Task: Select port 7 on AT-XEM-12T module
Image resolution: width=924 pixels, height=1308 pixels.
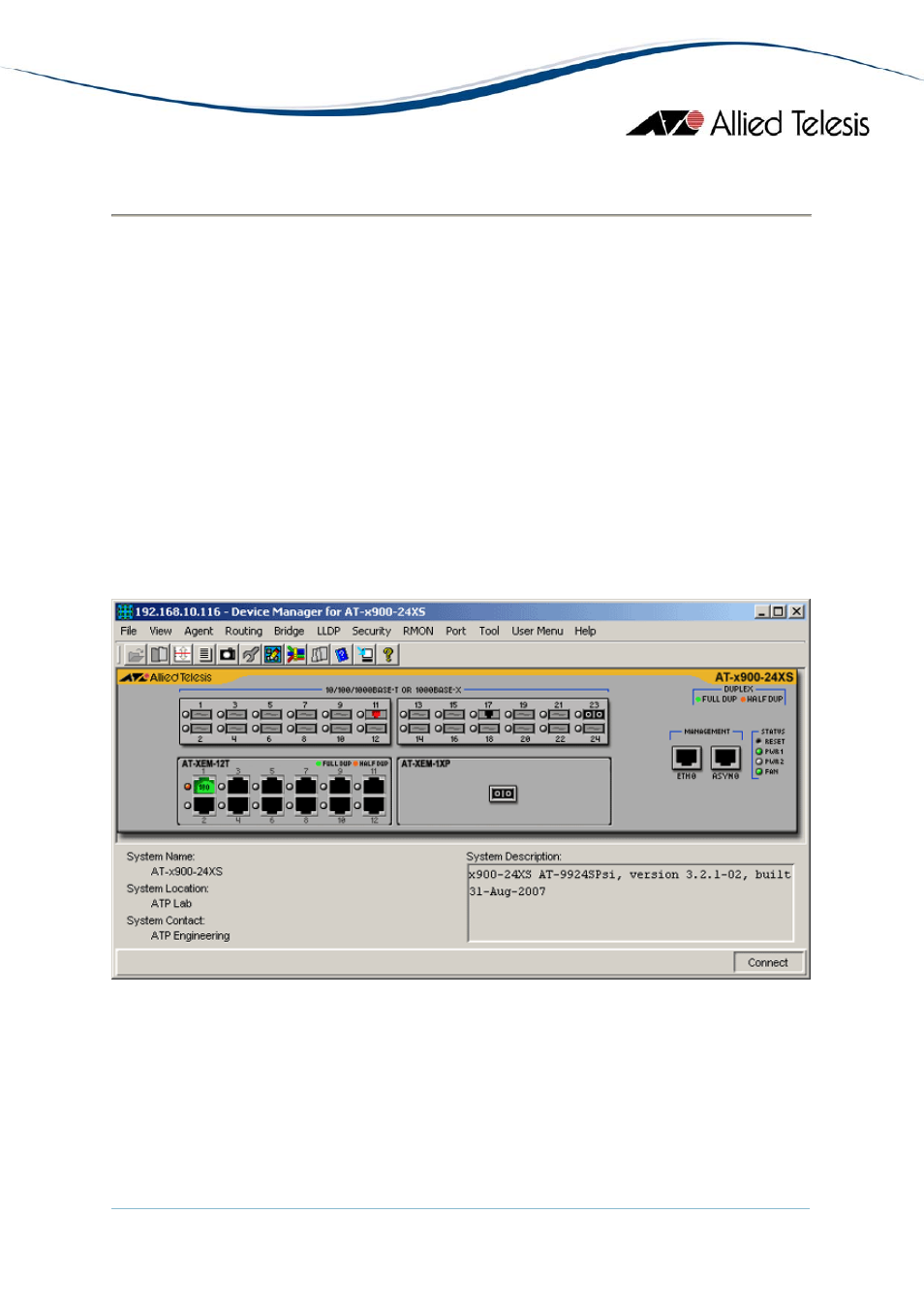Action: 306,786
